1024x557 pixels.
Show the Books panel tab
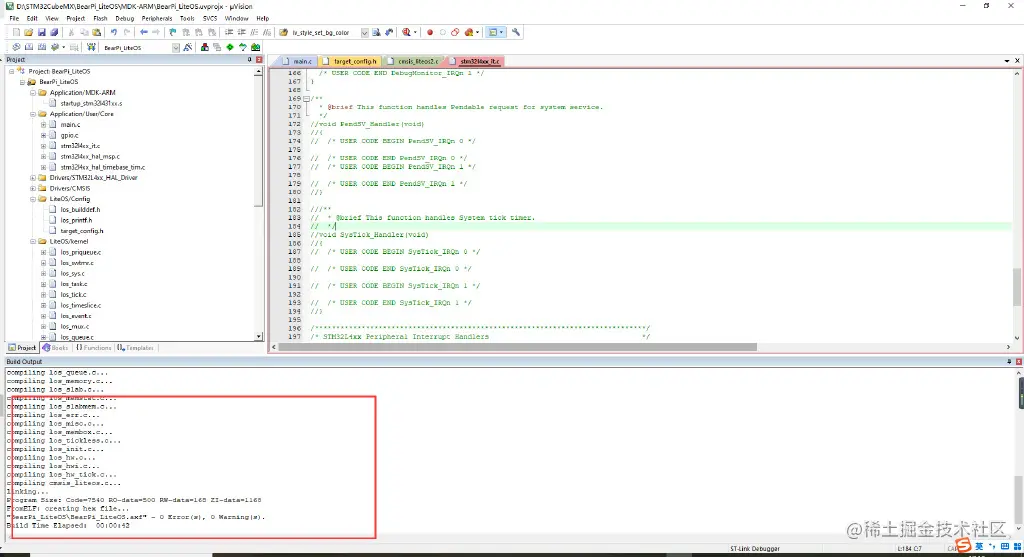click(56, 348)
